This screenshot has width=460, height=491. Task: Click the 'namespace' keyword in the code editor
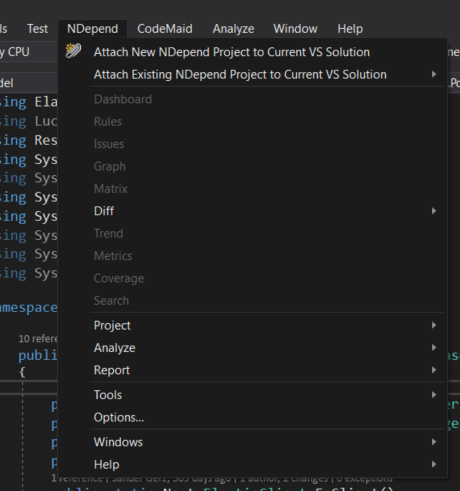(x=29, y=307)
